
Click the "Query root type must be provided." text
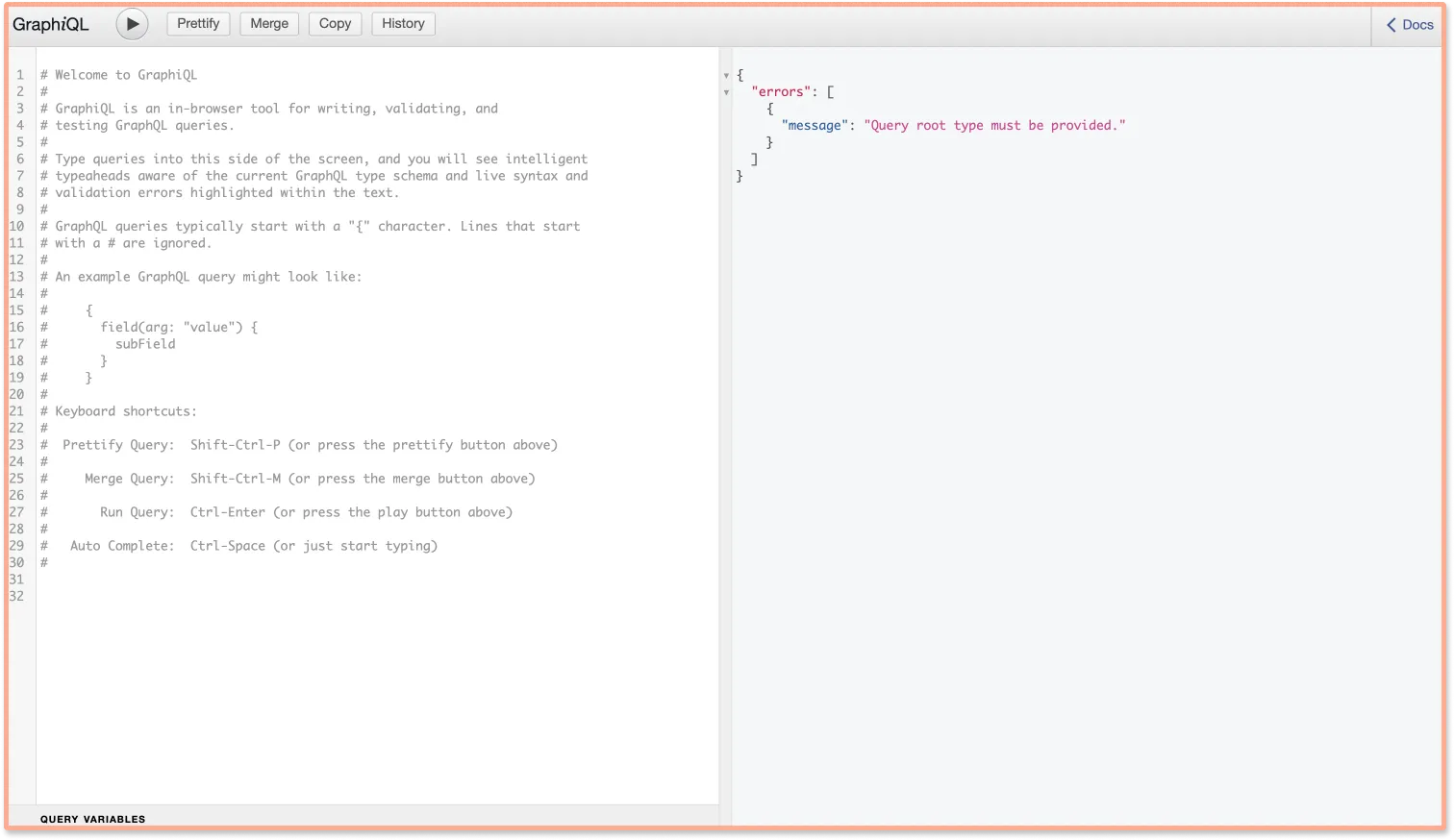click(994, 126)
